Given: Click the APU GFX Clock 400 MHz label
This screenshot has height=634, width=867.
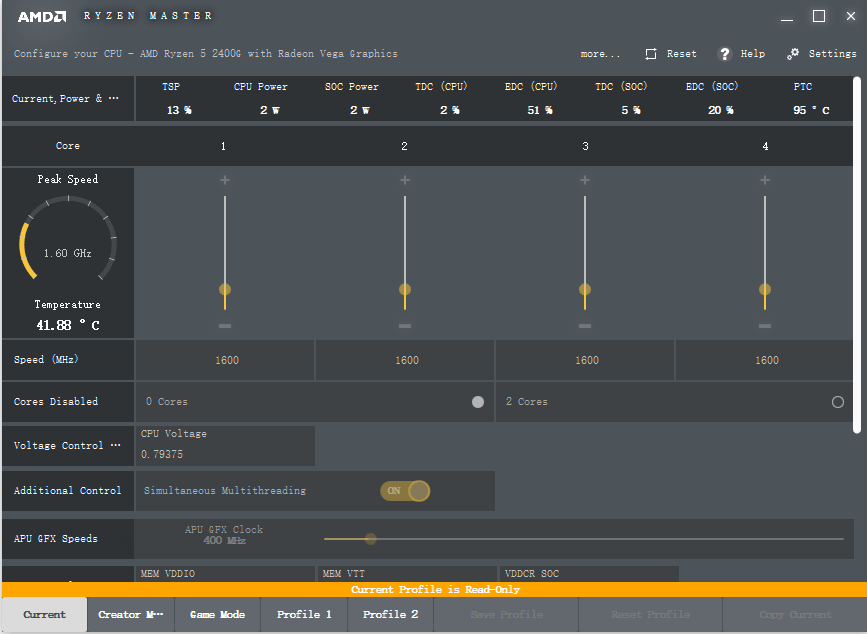Looking at the screenshot, I should coord(224,535).
